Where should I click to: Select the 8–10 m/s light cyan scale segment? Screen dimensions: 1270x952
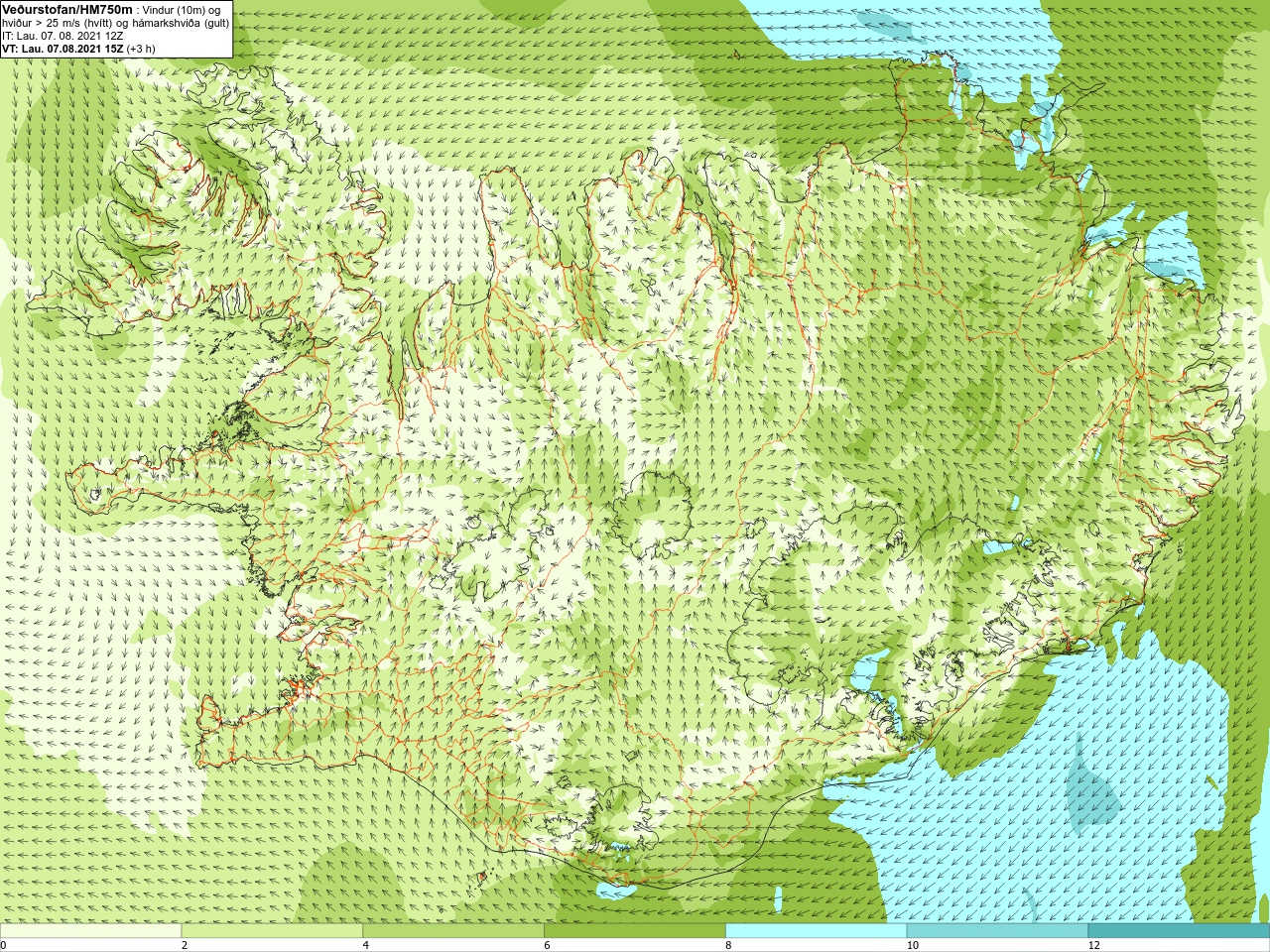pos(817,931)
